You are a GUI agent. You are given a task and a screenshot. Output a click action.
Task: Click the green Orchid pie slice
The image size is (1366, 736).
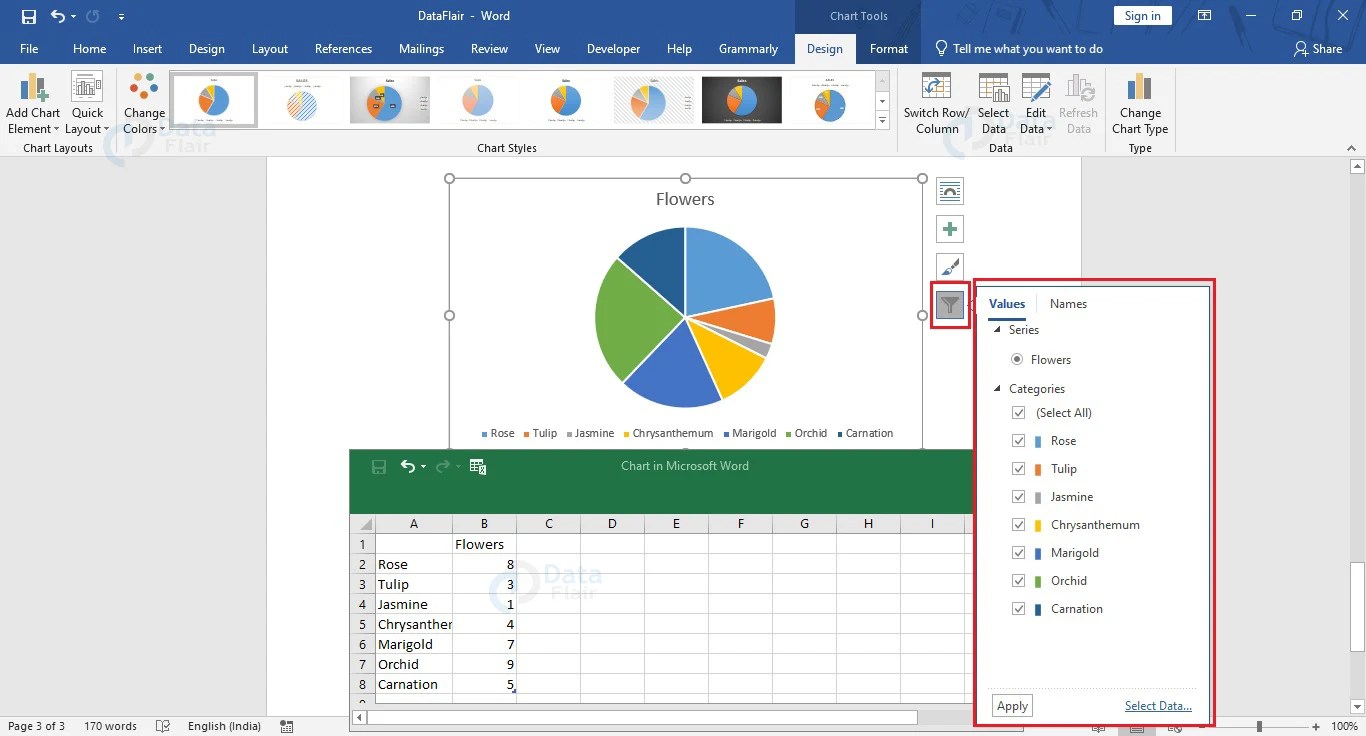pos(632,320)
